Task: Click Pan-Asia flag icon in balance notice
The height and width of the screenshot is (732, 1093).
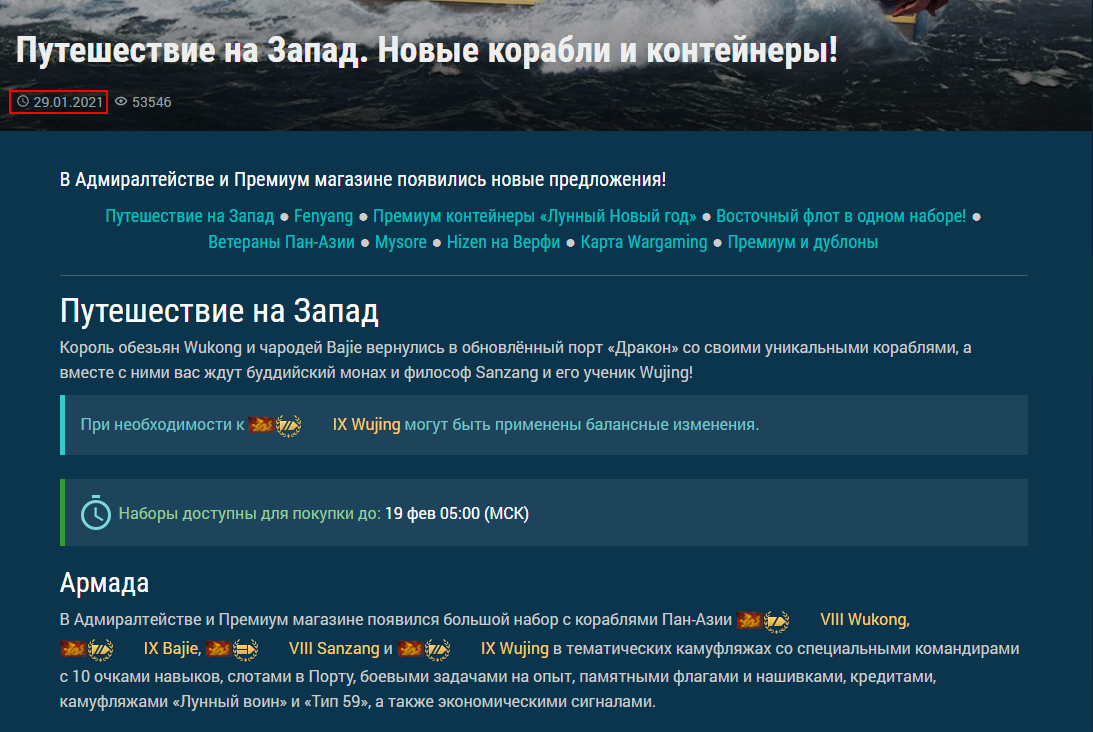Action: [x=261, y=425]
